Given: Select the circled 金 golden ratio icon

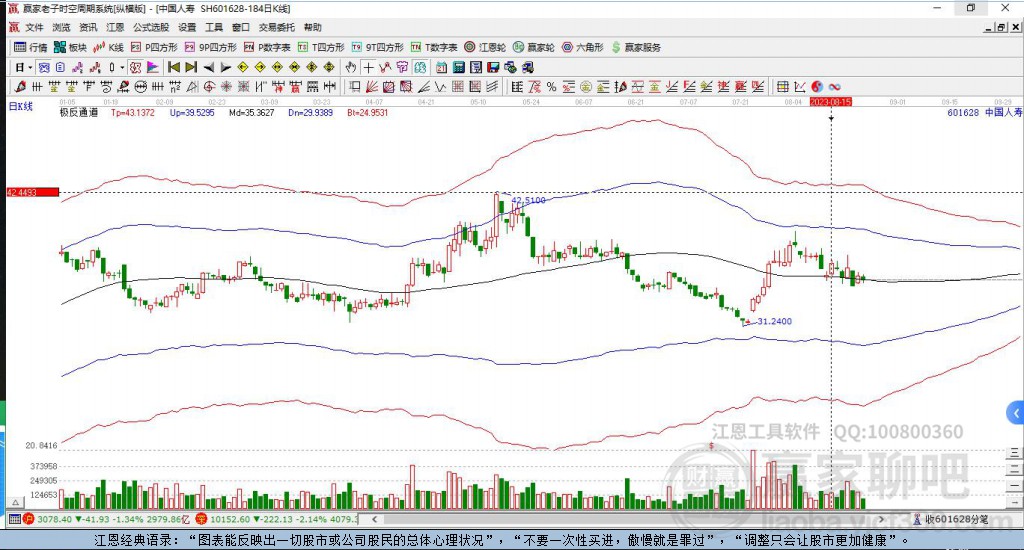Looking at the screenshot, I should click(586, 86).
